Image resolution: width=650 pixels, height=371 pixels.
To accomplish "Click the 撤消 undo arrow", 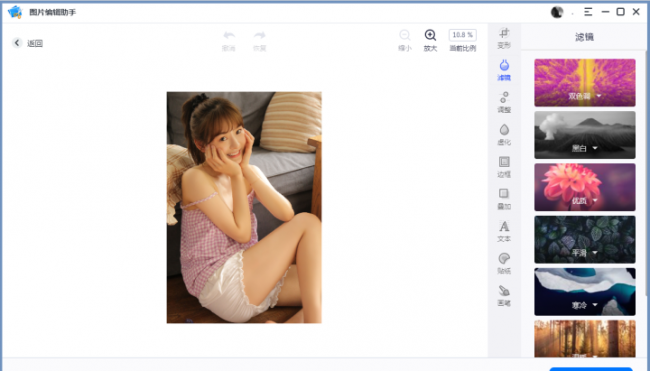I will tap(229, 35).
